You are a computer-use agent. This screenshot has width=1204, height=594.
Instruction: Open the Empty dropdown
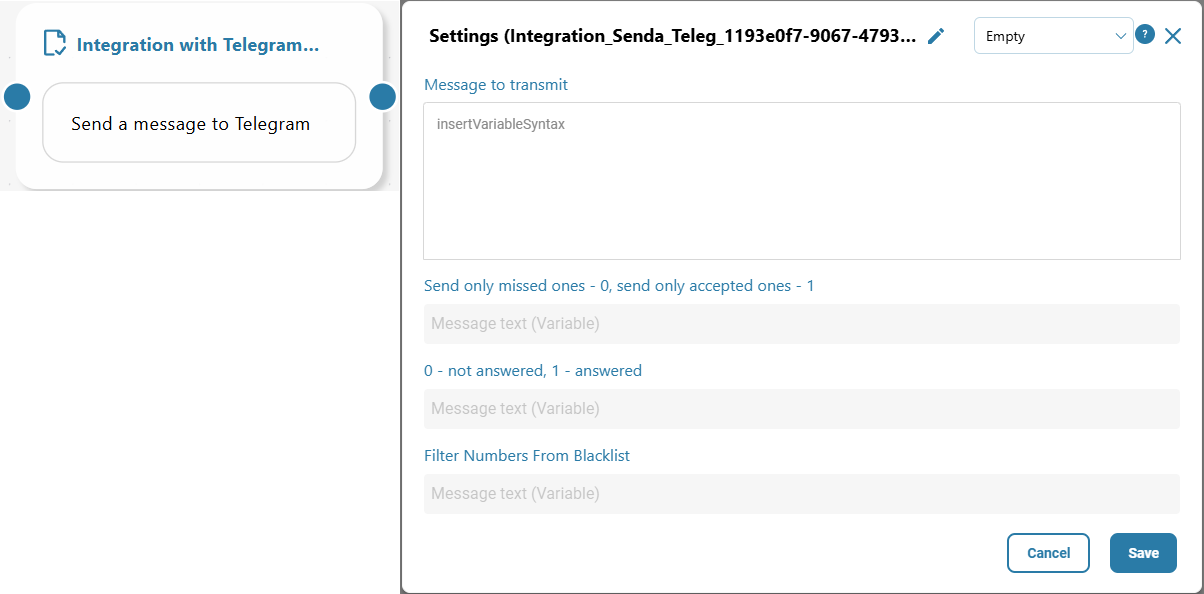(1054, 36)
